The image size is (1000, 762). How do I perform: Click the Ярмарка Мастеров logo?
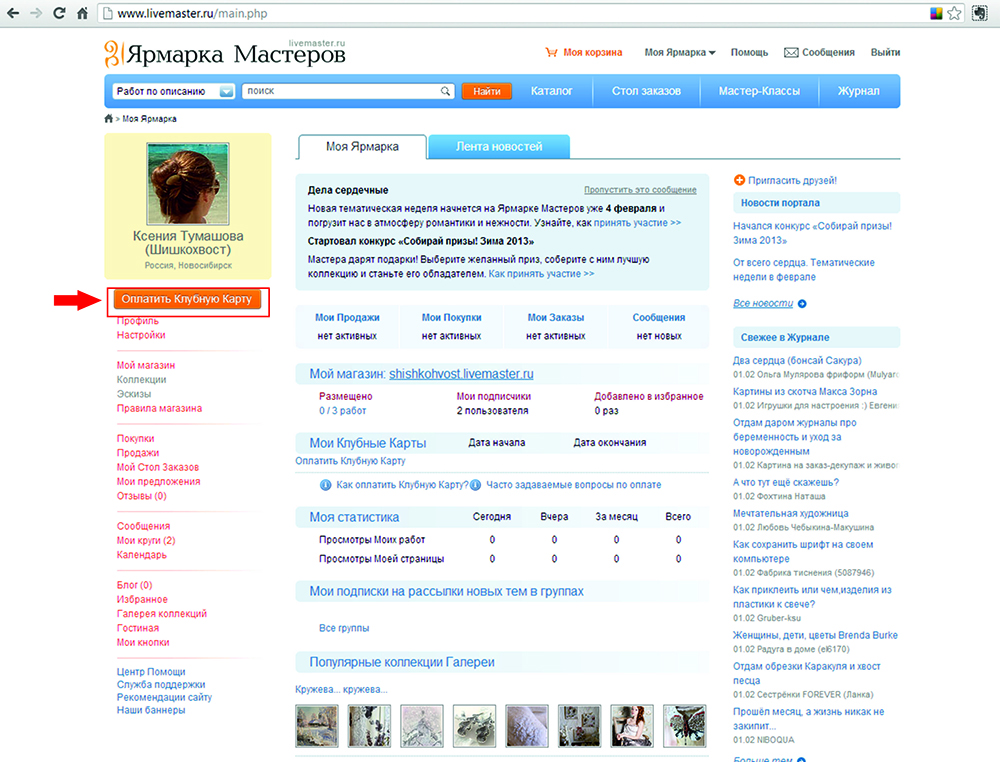coord(224,54)
